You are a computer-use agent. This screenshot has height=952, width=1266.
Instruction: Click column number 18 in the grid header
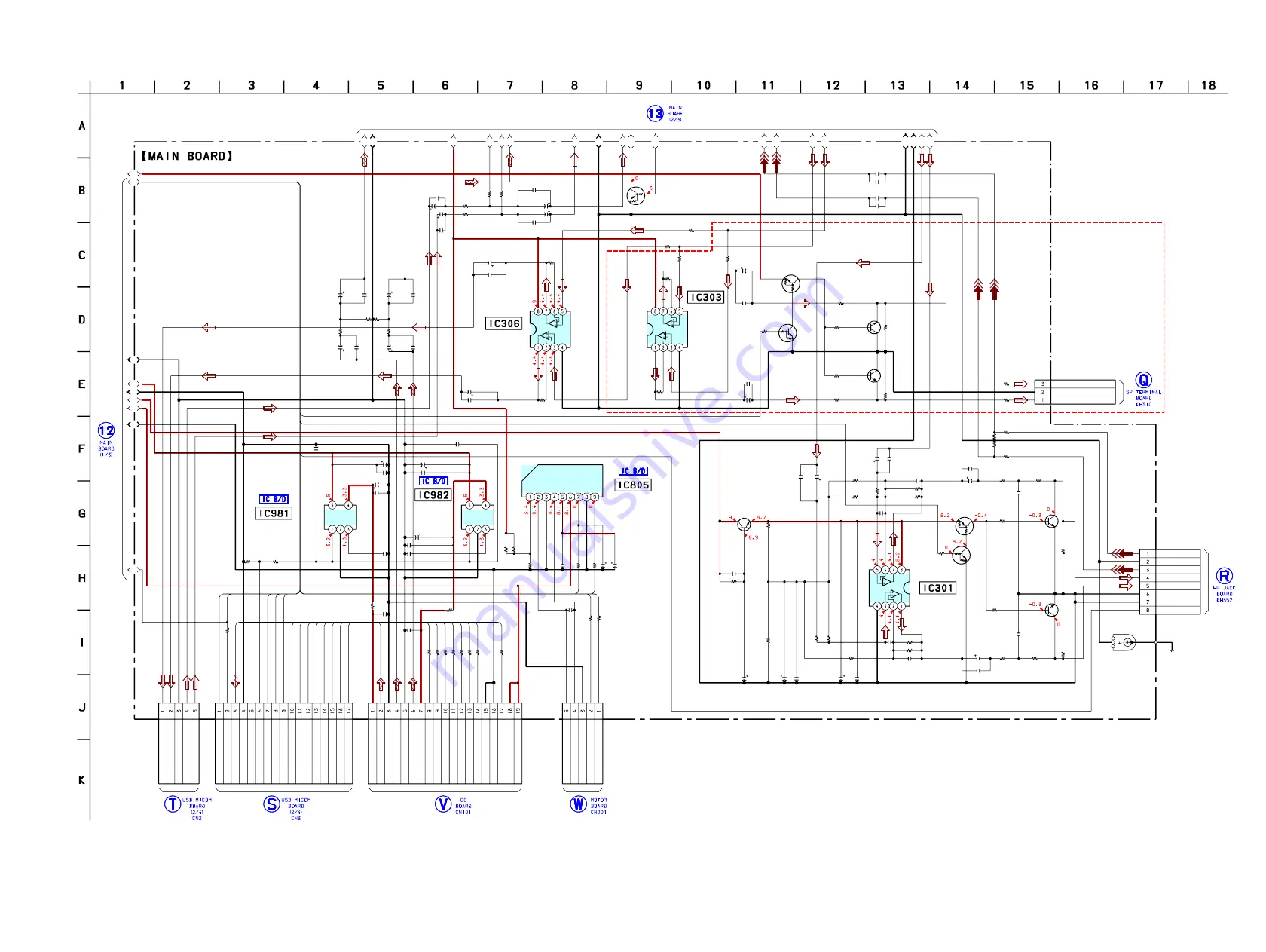click(x=1209, y=85)
